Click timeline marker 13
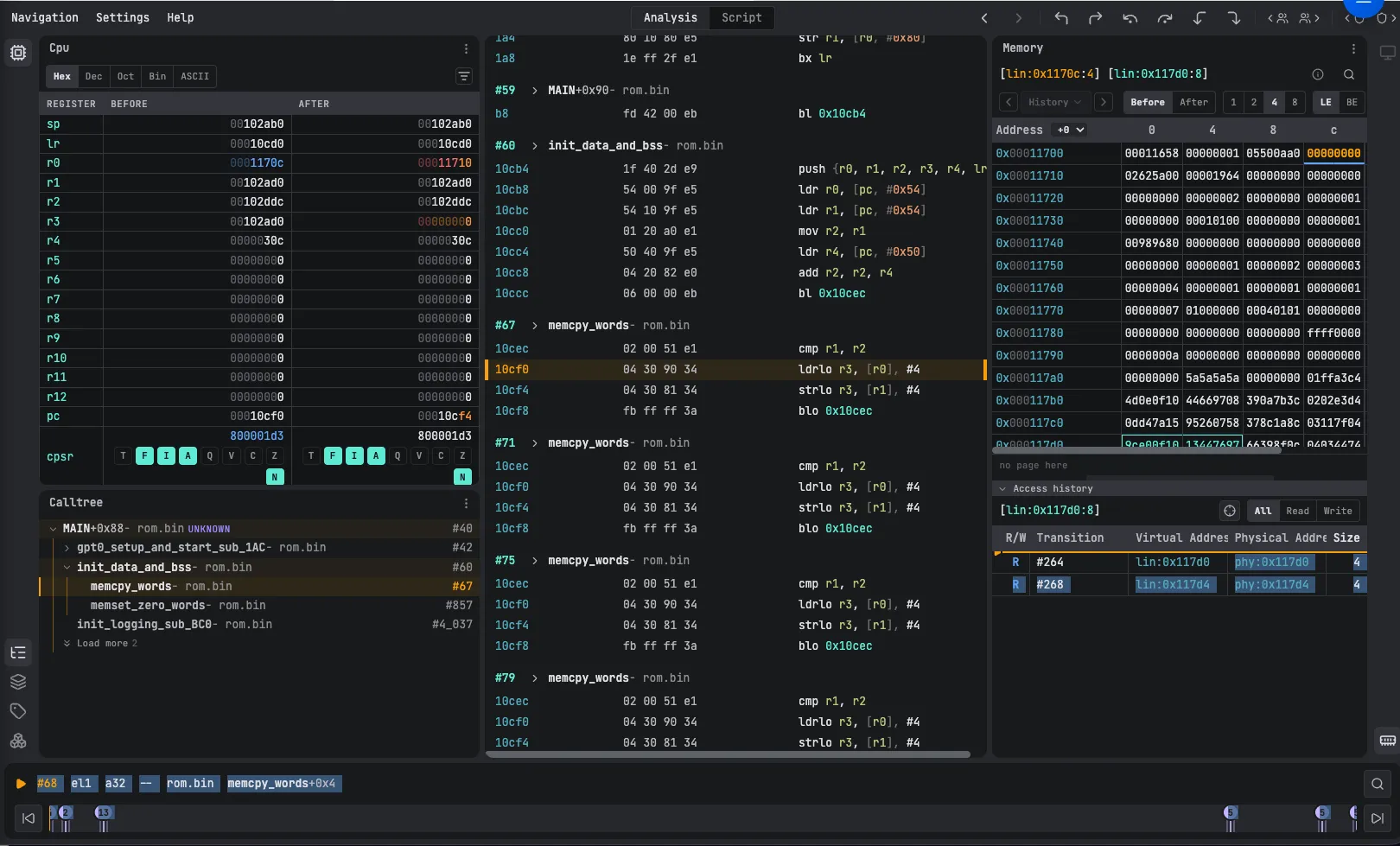The height and width of the screenshot is (846, 1400). pyautogui.click(x=104, y=812)
